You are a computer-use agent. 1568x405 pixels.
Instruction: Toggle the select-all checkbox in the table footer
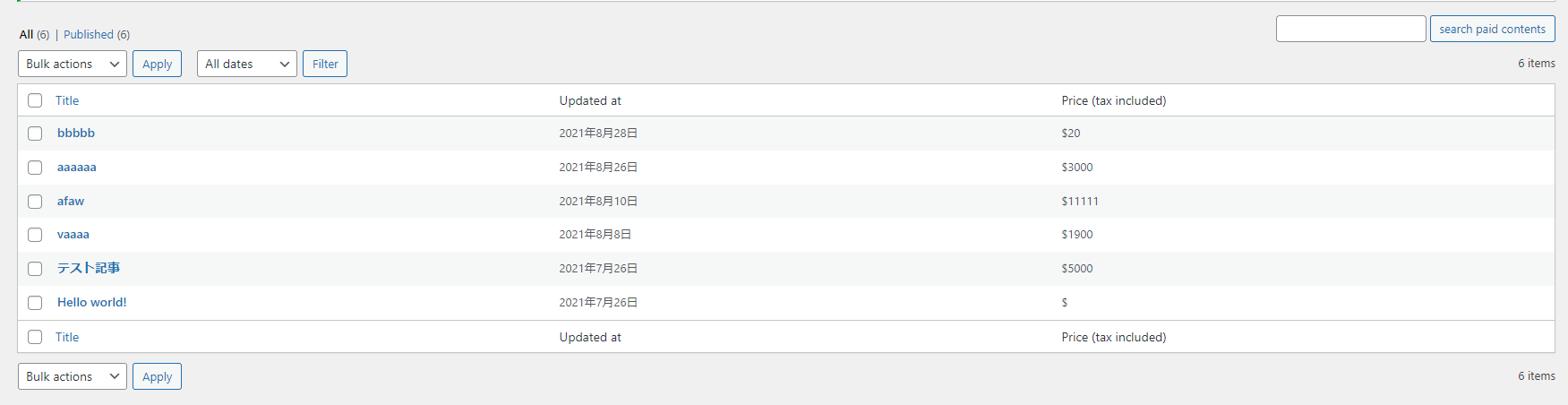pyautogui.click(x=35, y=337)
